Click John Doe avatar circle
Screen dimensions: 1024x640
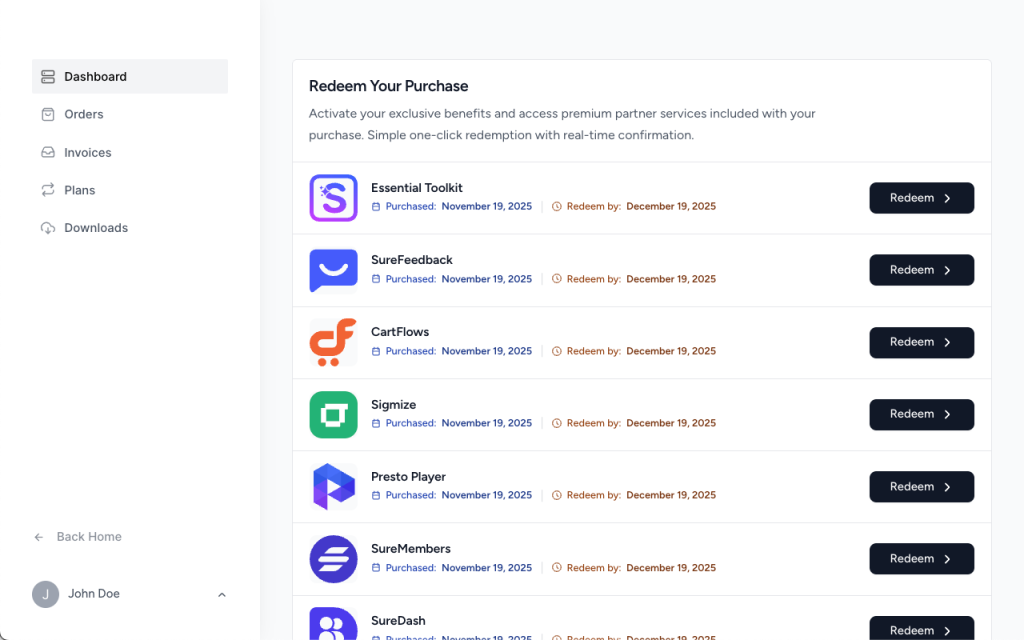46,594
